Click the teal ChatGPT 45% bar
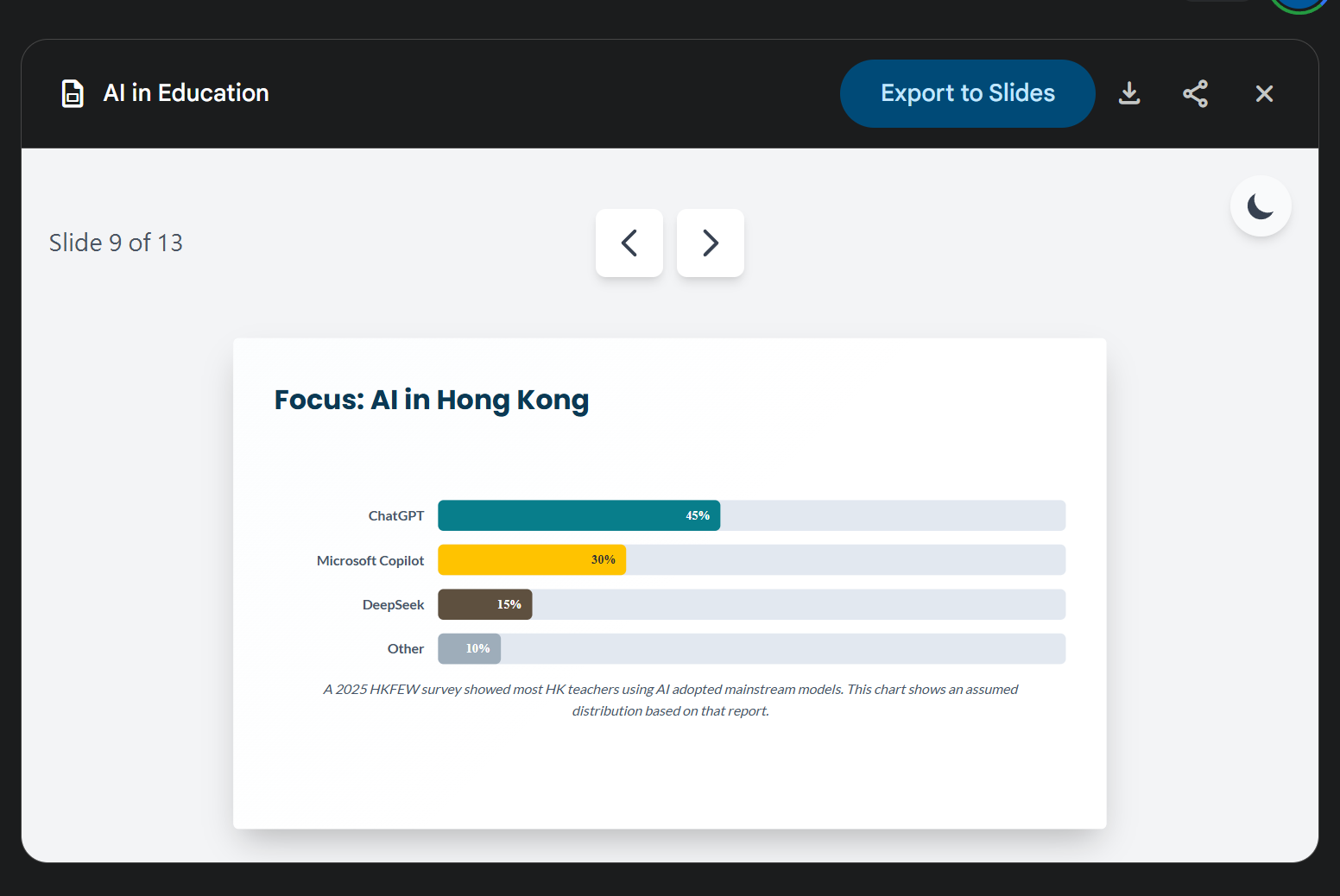Screen dimensions: 1340x896 pyautogui.click(x=578, y=515)
